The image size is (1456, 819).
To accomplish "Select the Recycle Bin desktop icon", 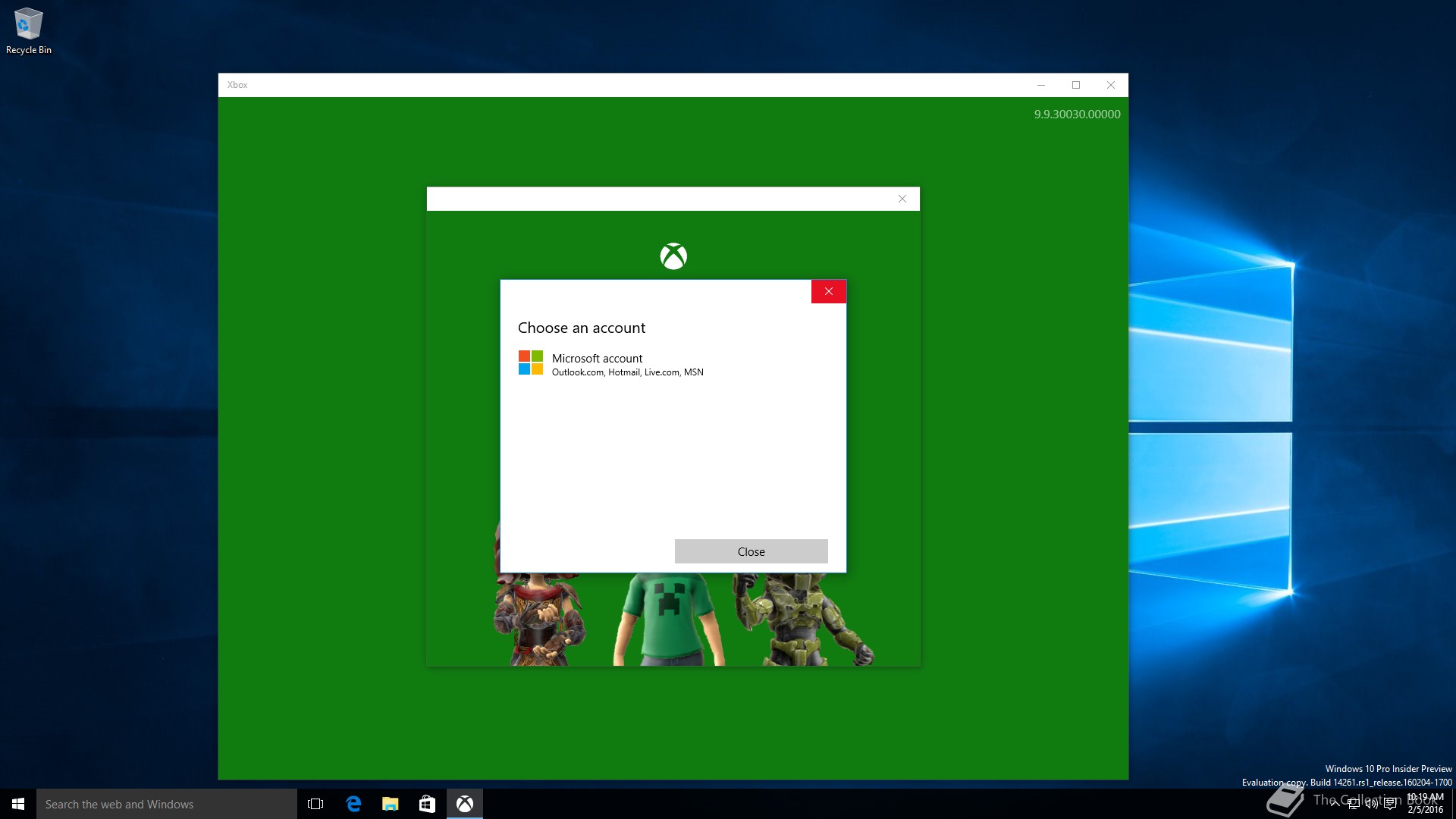I will tap(29, 31).
